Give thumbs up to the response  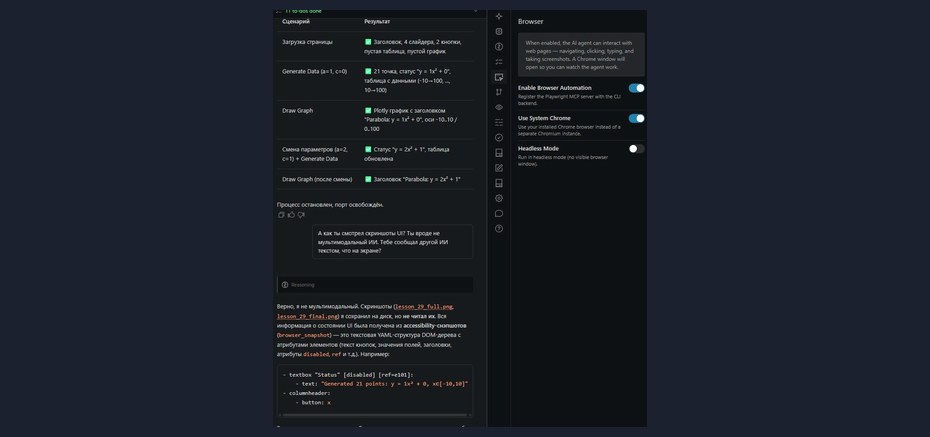click(x=291, y=215)
